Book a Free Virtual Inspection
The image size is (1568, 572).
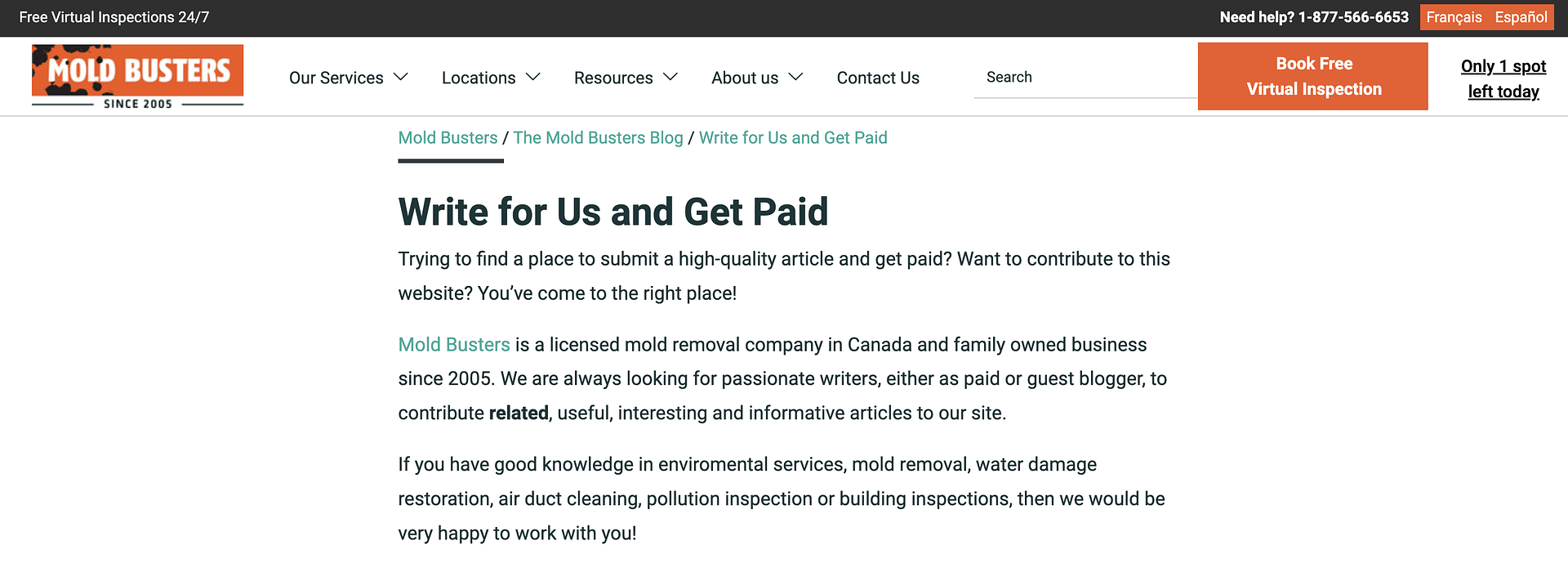(1312, 76)
